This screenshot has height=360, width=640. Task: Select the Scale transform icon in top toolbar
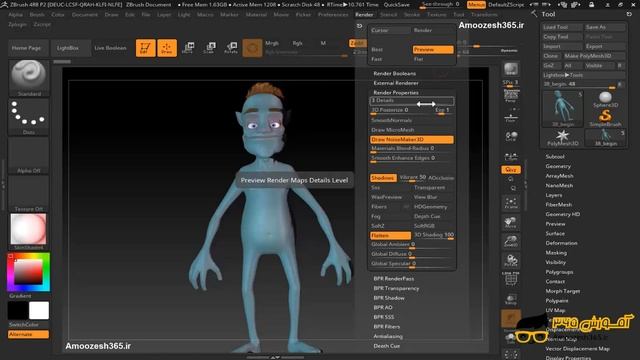click(210, 48)
